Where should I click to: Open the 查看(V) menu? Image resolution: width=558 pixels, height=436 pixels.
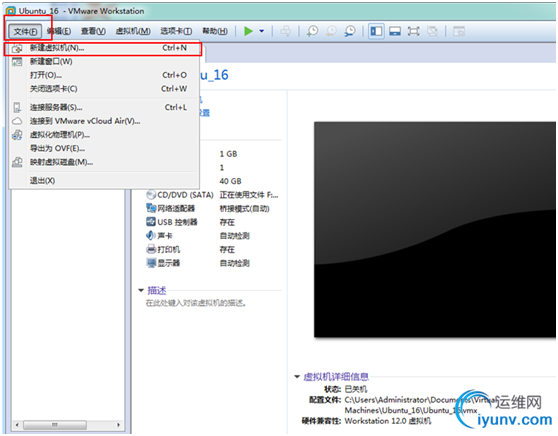pyautogui.click(x=93, y=32)
